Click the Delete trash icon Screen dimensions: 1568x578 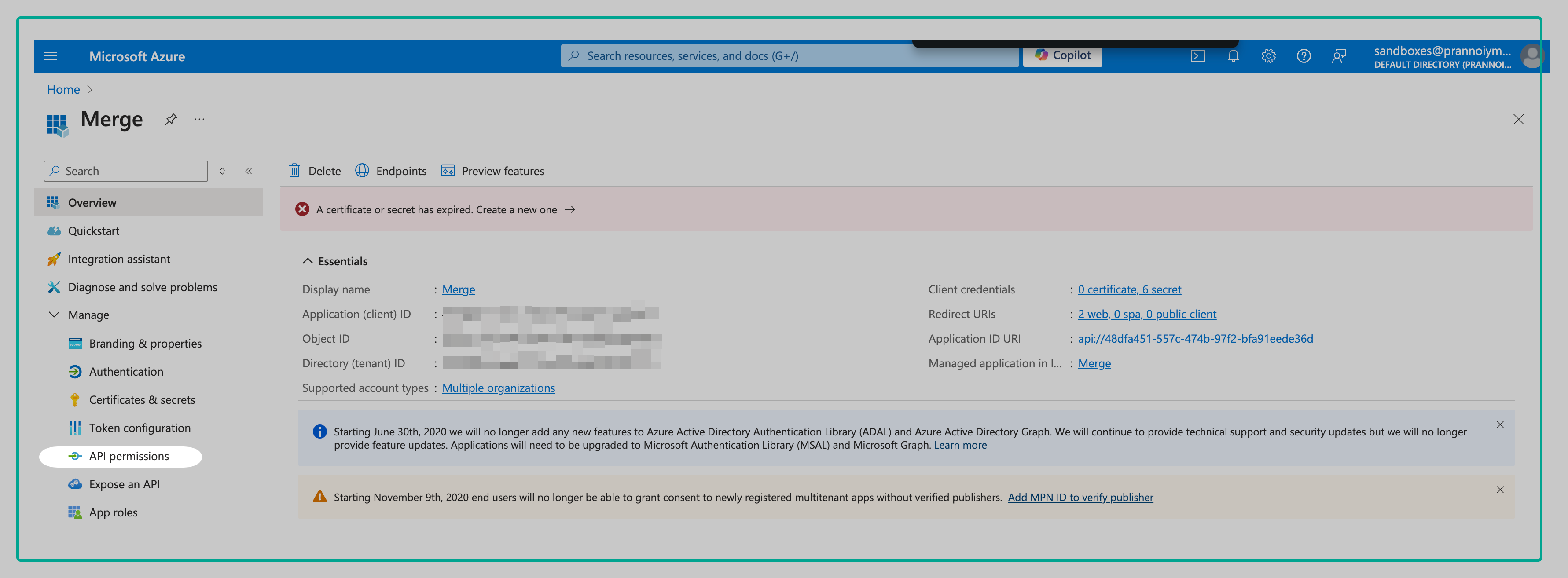pos(294,170)
